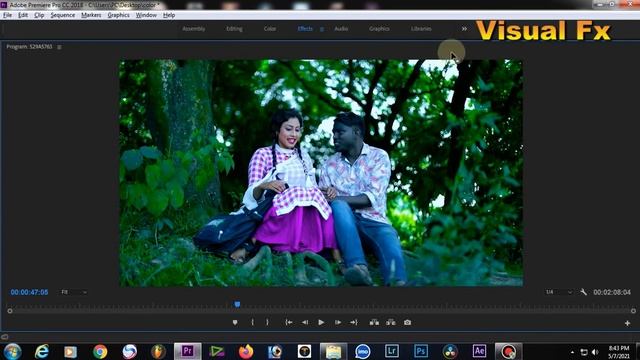Open DaVinci Resolve from taskbar
The width and height of the screenshot is (640, 360).
tap(450, 351)
